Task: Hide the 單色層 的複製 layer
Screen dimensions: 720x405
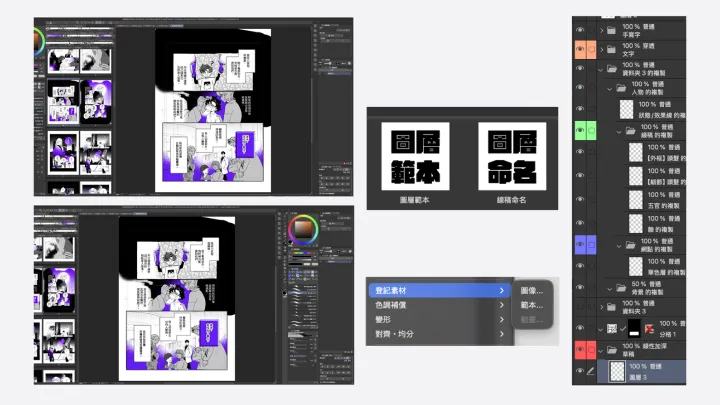Action: tap(580, 266)
